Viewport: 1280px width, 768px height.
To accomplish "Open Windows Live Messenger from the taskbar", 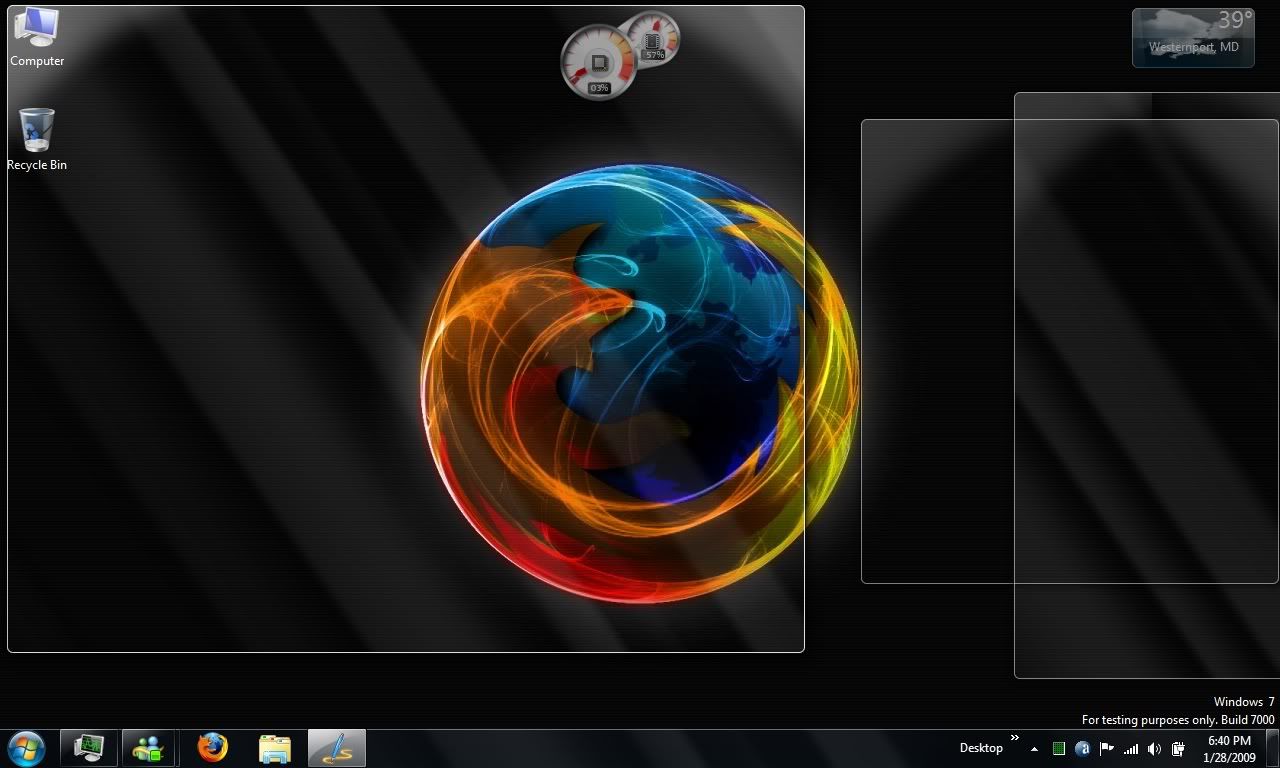I will [x=149, y=748].
